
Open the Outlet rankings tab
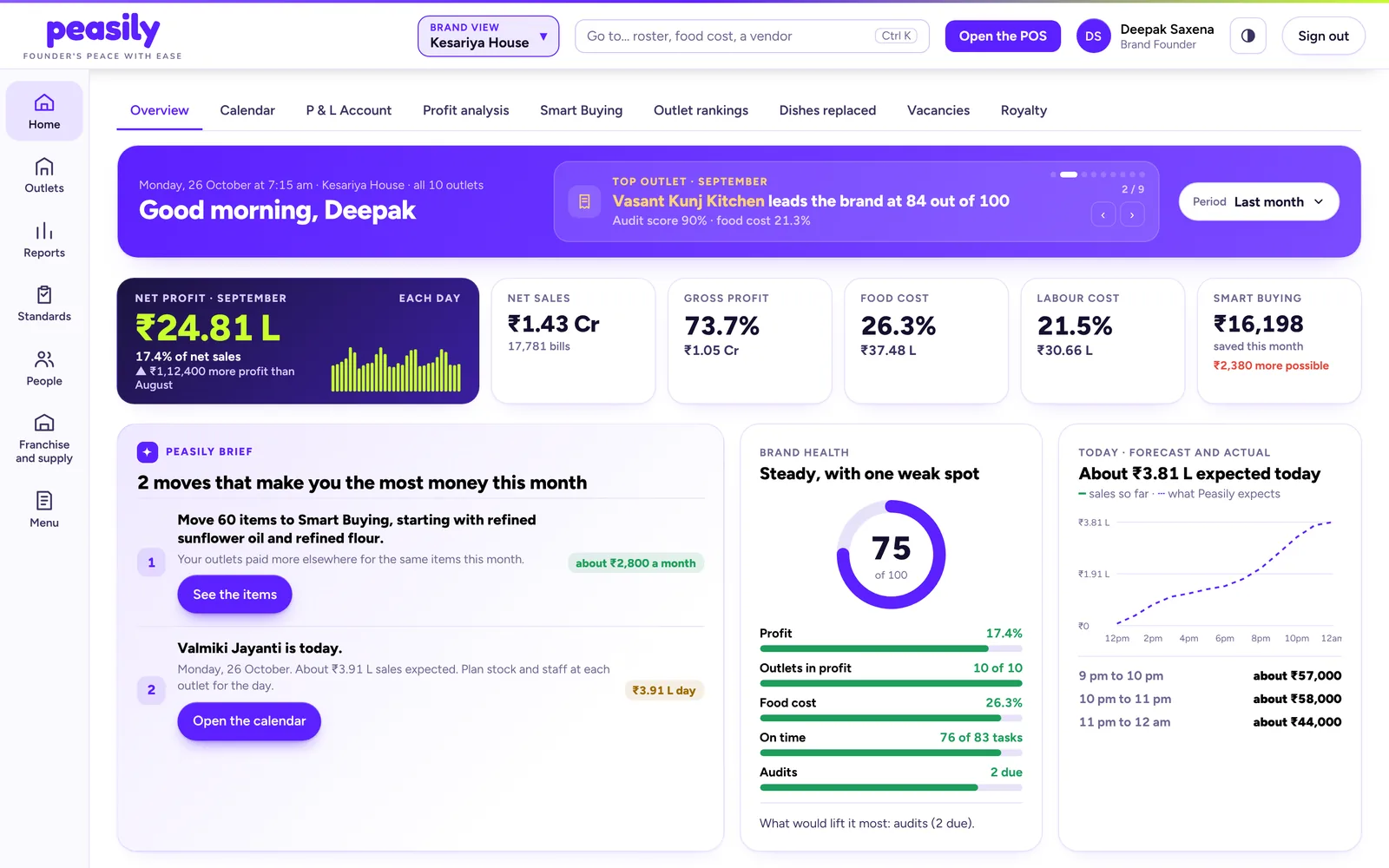tap(701, 110)
